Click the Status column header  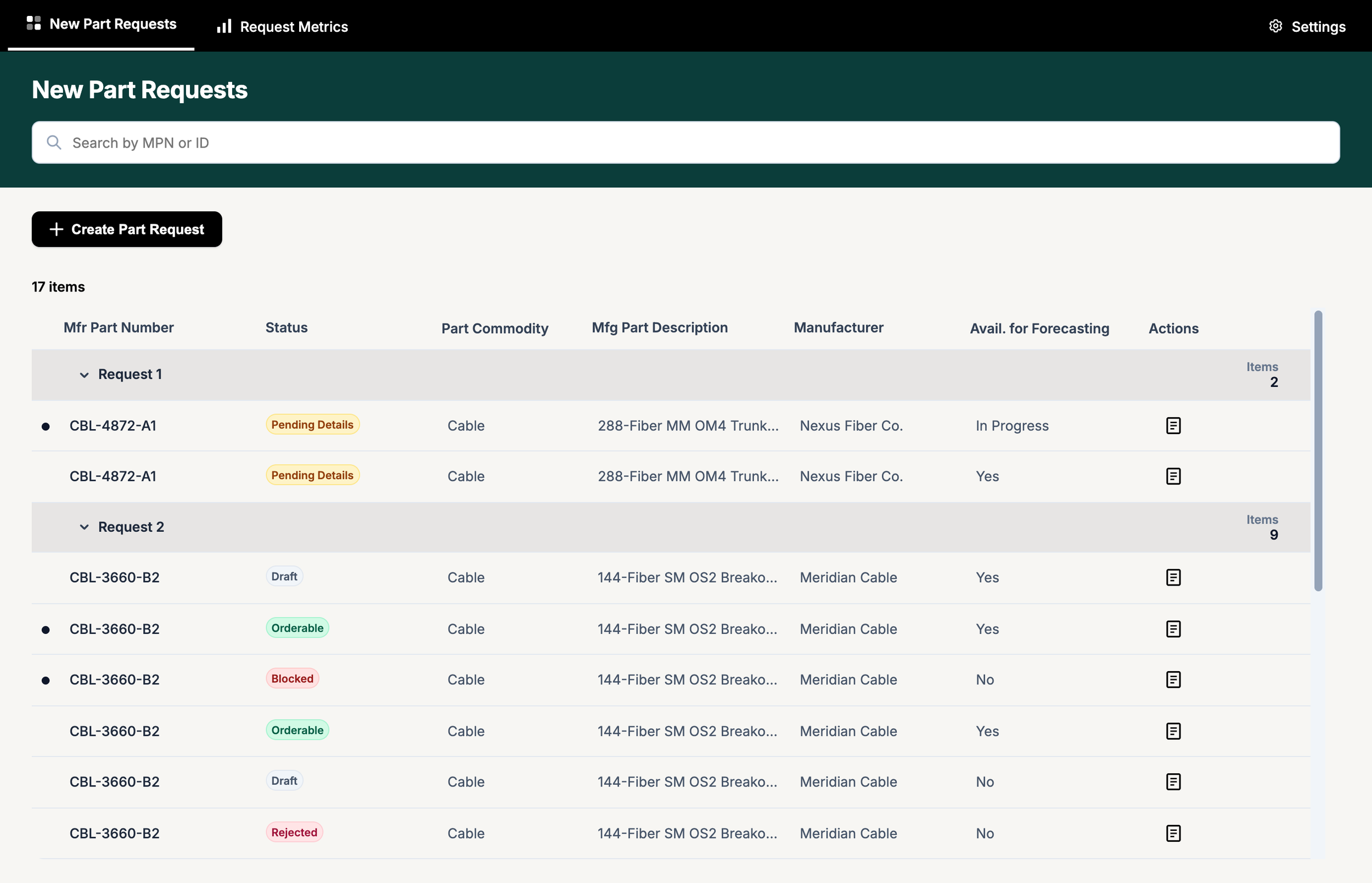pyautogui.click(x=286, y=328)
